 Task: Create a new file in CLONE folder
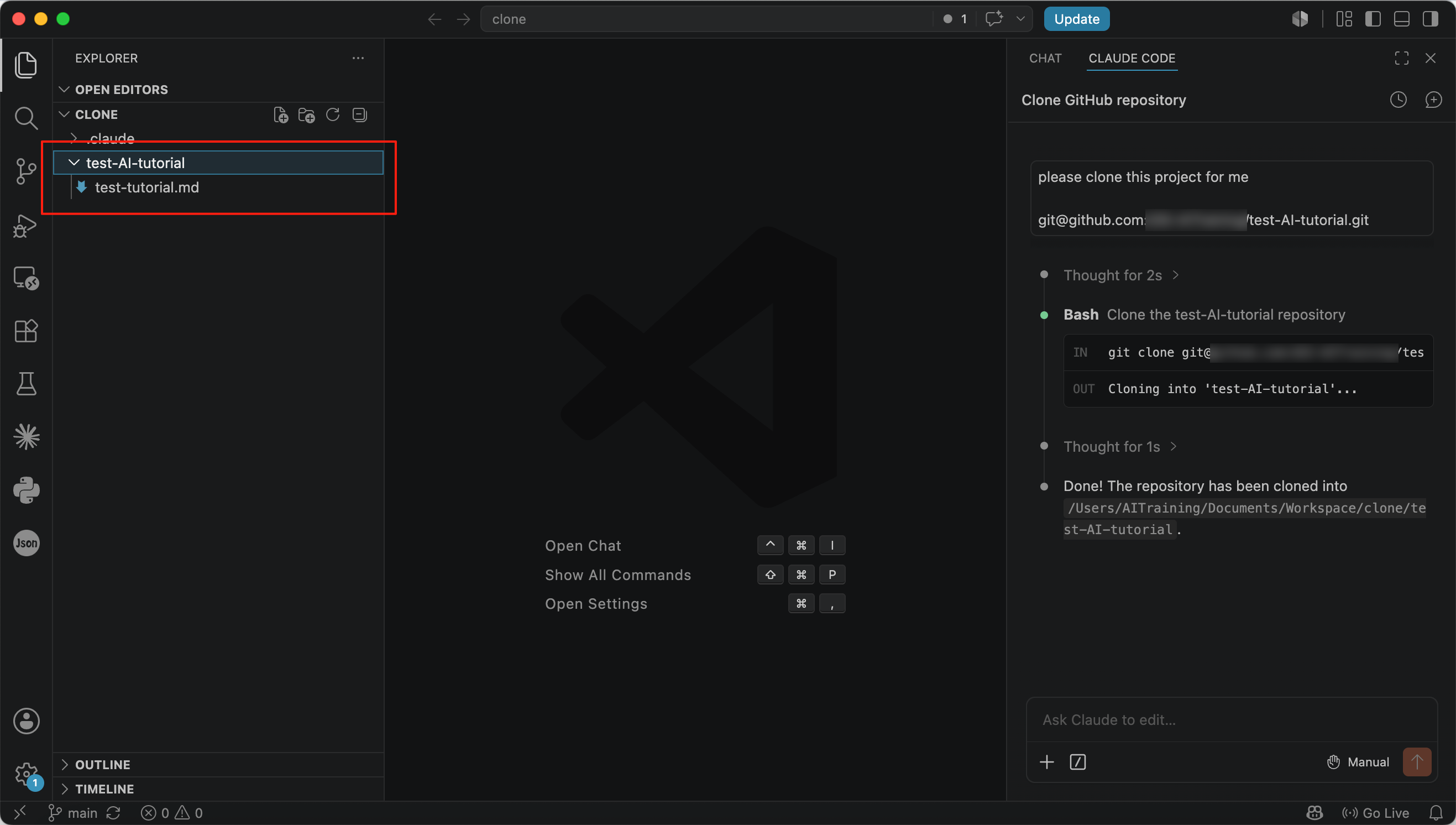point(281,115)
